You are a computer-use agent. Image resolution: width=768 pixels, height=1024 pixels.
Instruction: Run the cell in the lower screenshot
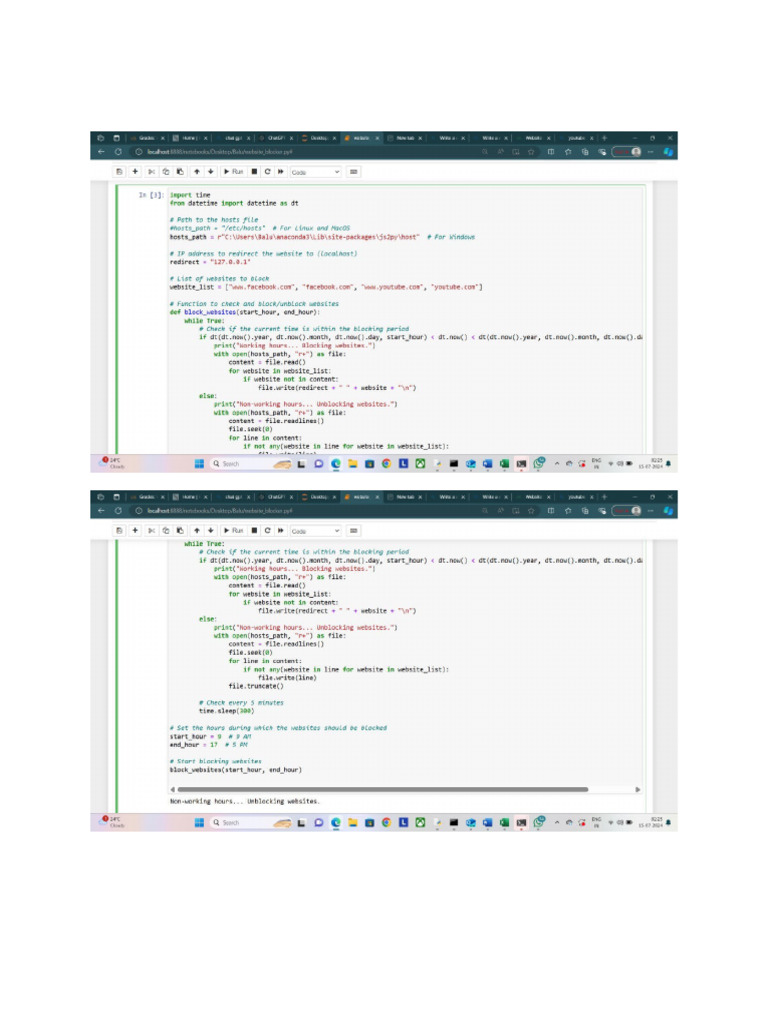pos(233,531)
